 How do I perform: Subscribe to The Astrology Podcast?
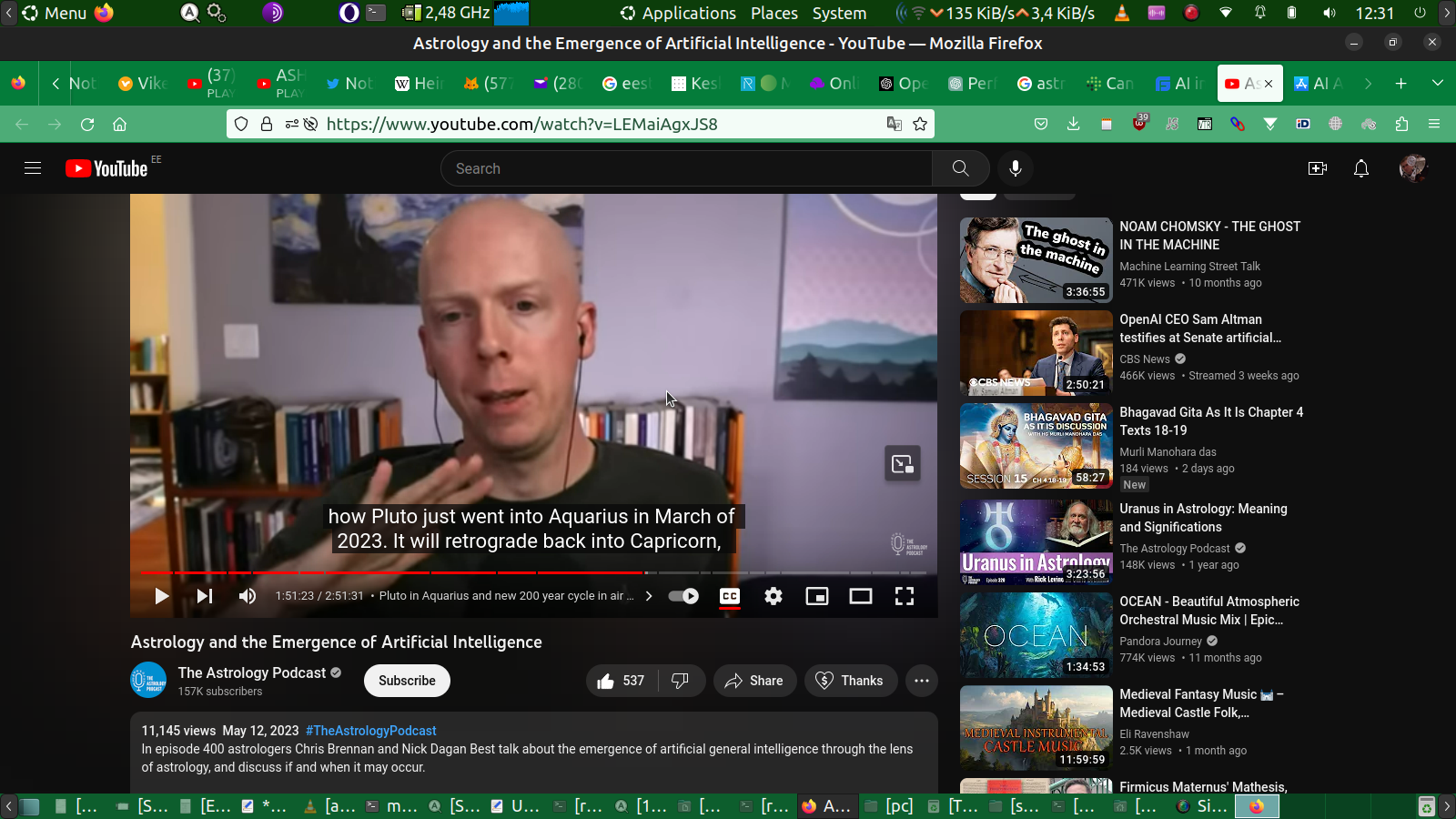click(x=407, y=681)
